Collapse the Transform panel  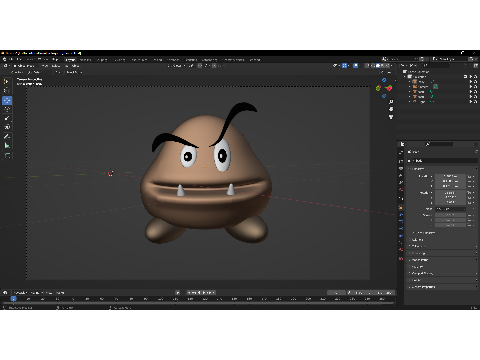point(419,169)
